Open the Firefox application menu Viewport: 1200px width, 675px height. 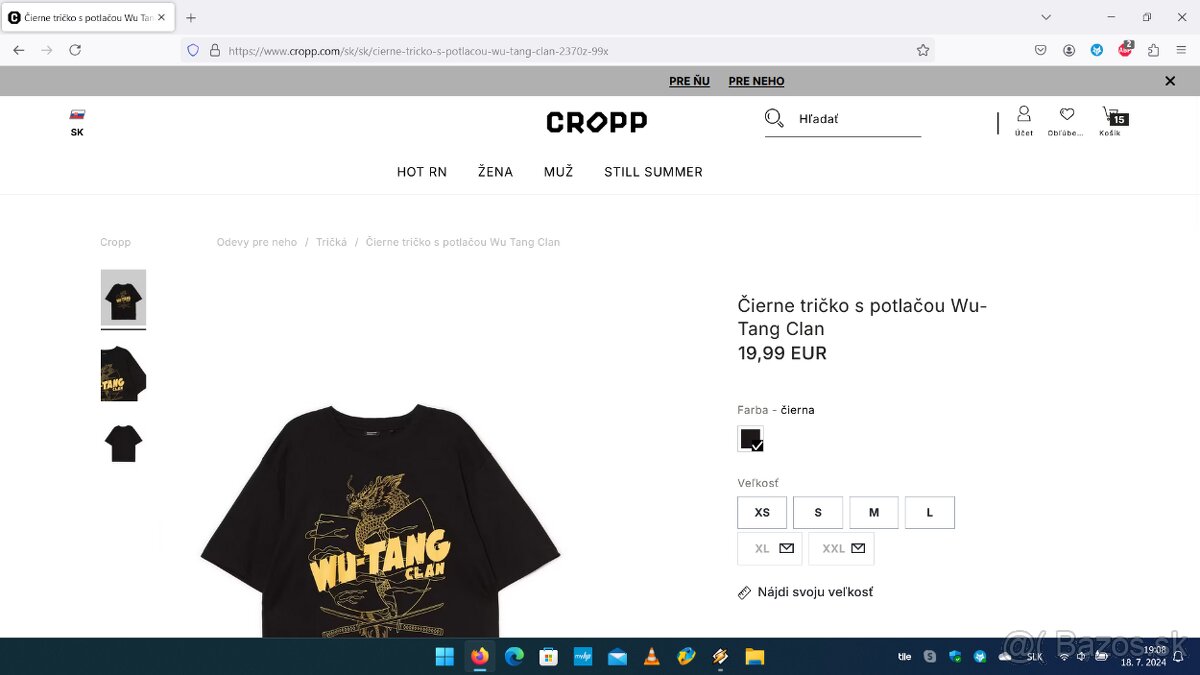(x=1180, y=50)
